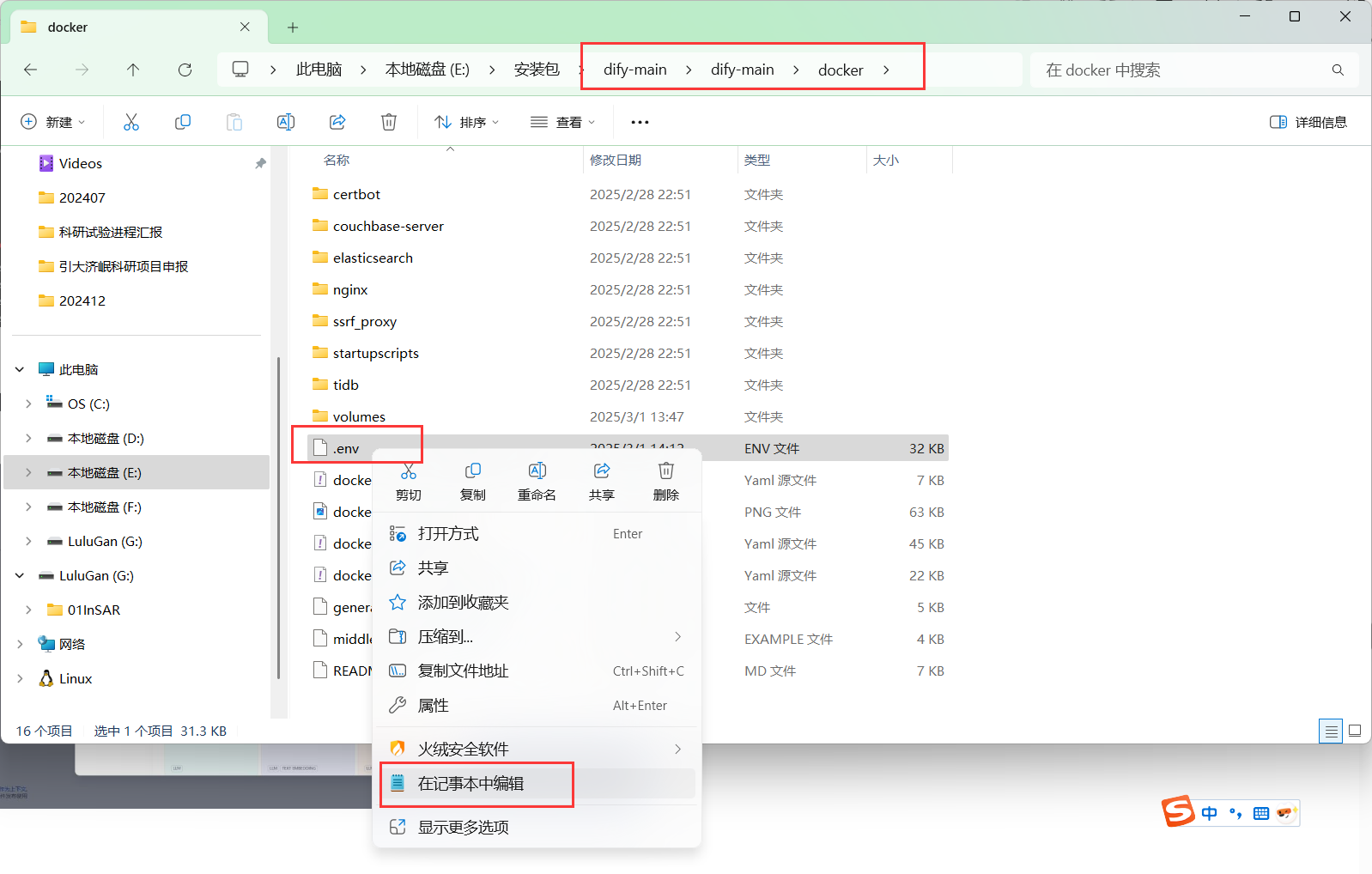Open the 查看 view dropdown
This screenshot has width=1372, height=874.
click(562, 122)
